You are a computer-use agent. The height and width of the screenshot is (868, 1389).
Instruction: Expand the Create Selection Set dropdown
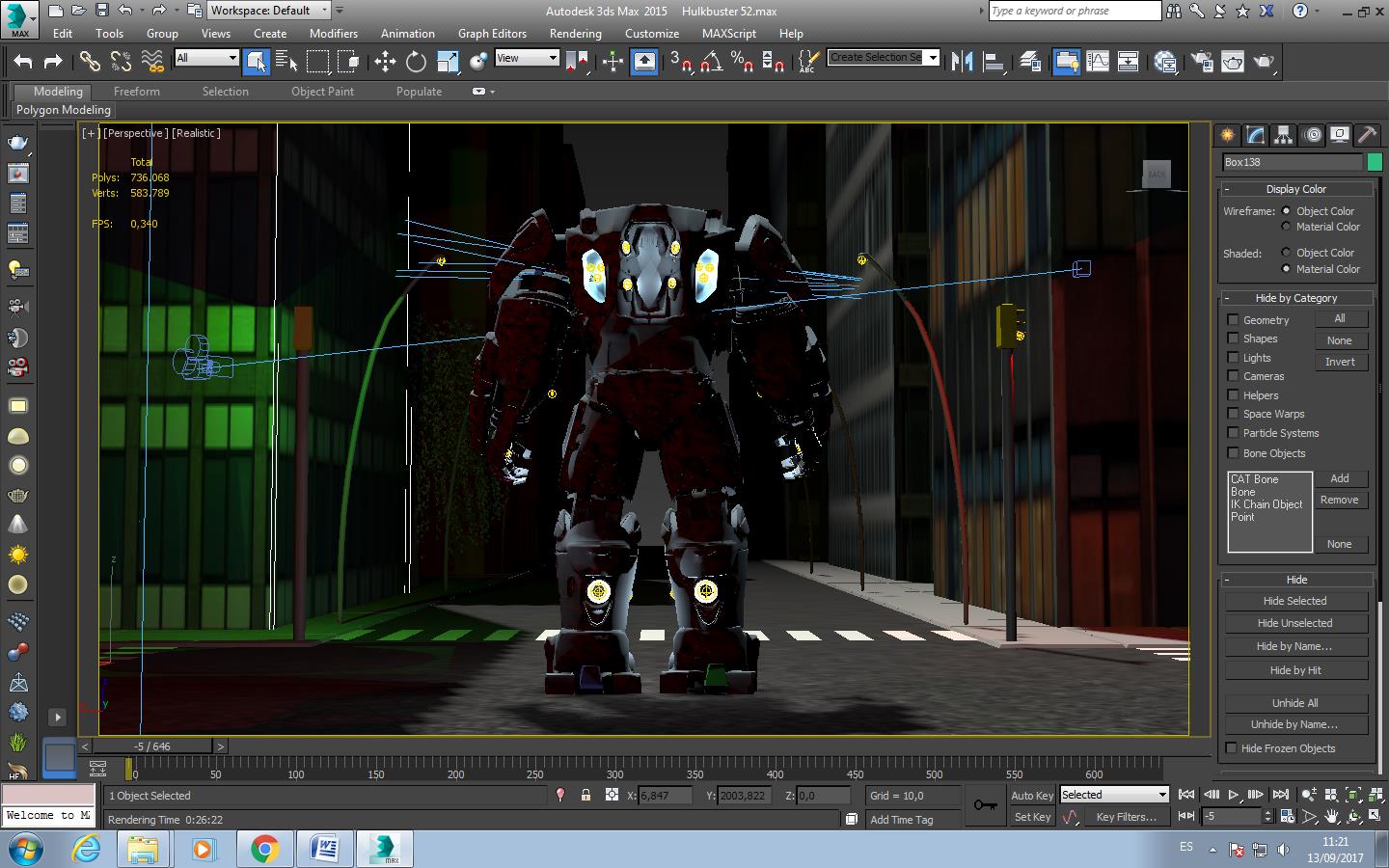pos(933,58)
